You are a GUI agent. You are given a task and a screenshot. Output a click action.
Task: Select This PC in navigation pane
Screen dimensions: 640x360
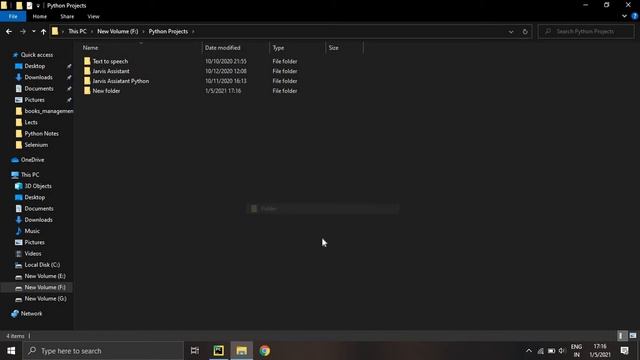pyautogui.click(x=30, y=175)
